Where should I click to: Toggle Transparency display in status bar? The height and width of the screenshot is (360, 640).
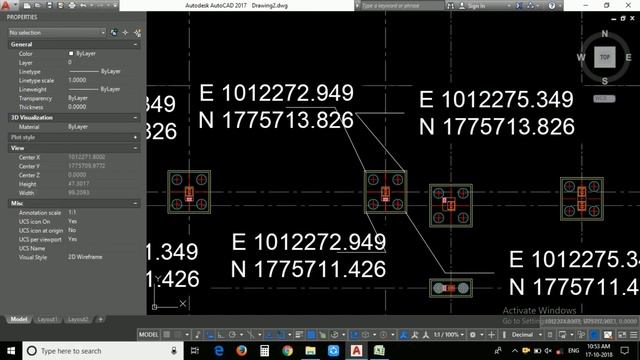[x=311, y=335]
